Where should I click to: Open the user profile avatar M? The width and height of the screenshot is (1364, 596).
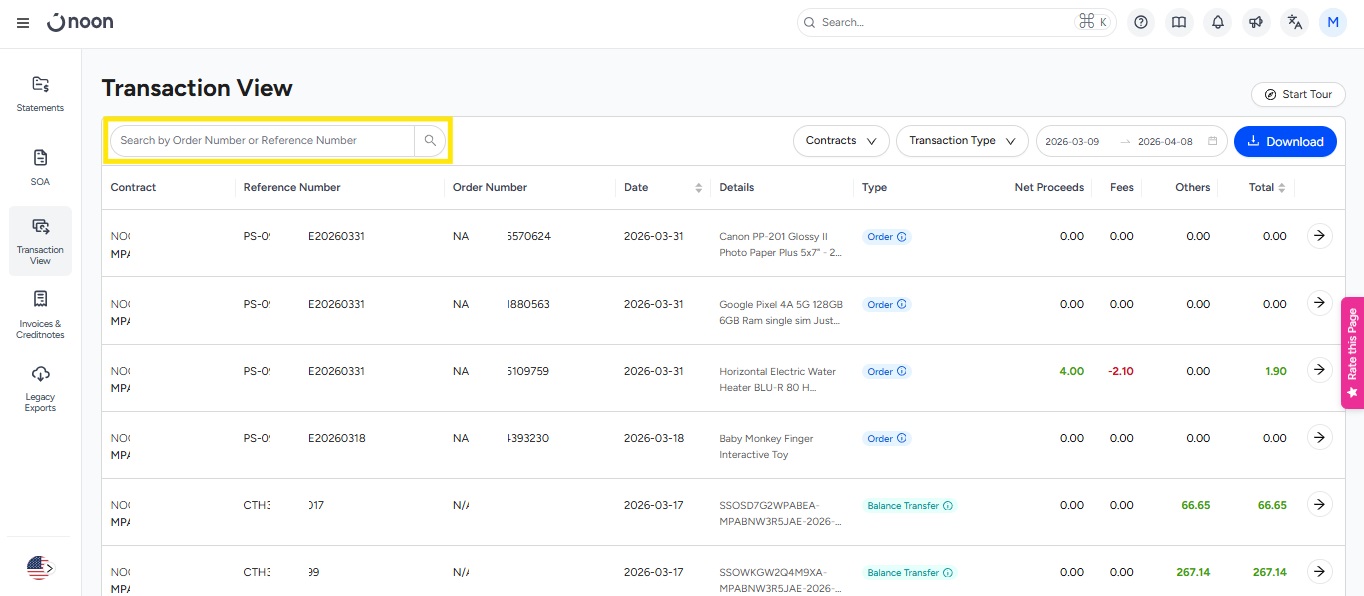point(1333,22)
